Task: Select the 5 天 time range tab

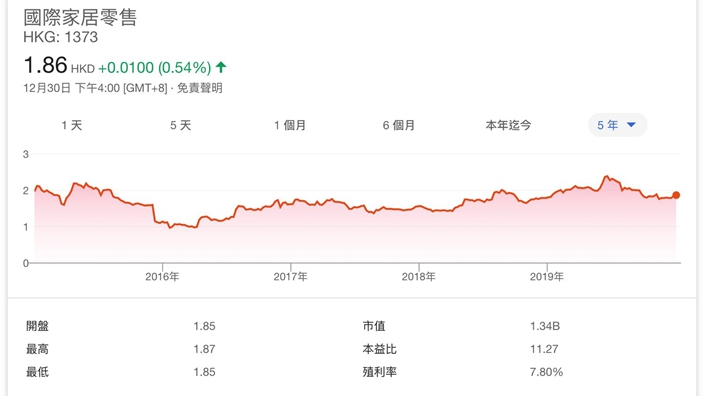Action: pyautogui.click(x=180, y=125)
